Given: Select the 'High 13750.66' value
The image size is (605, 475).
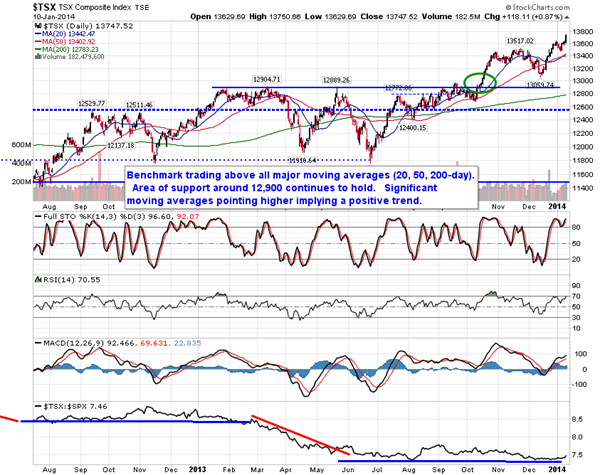Looking at the screenshot, I should (x=275, y=17).
